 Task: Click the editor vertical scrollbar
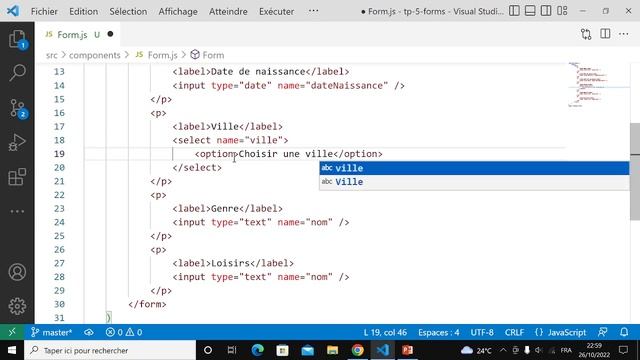pyautogui.click(x=635, y=171)
